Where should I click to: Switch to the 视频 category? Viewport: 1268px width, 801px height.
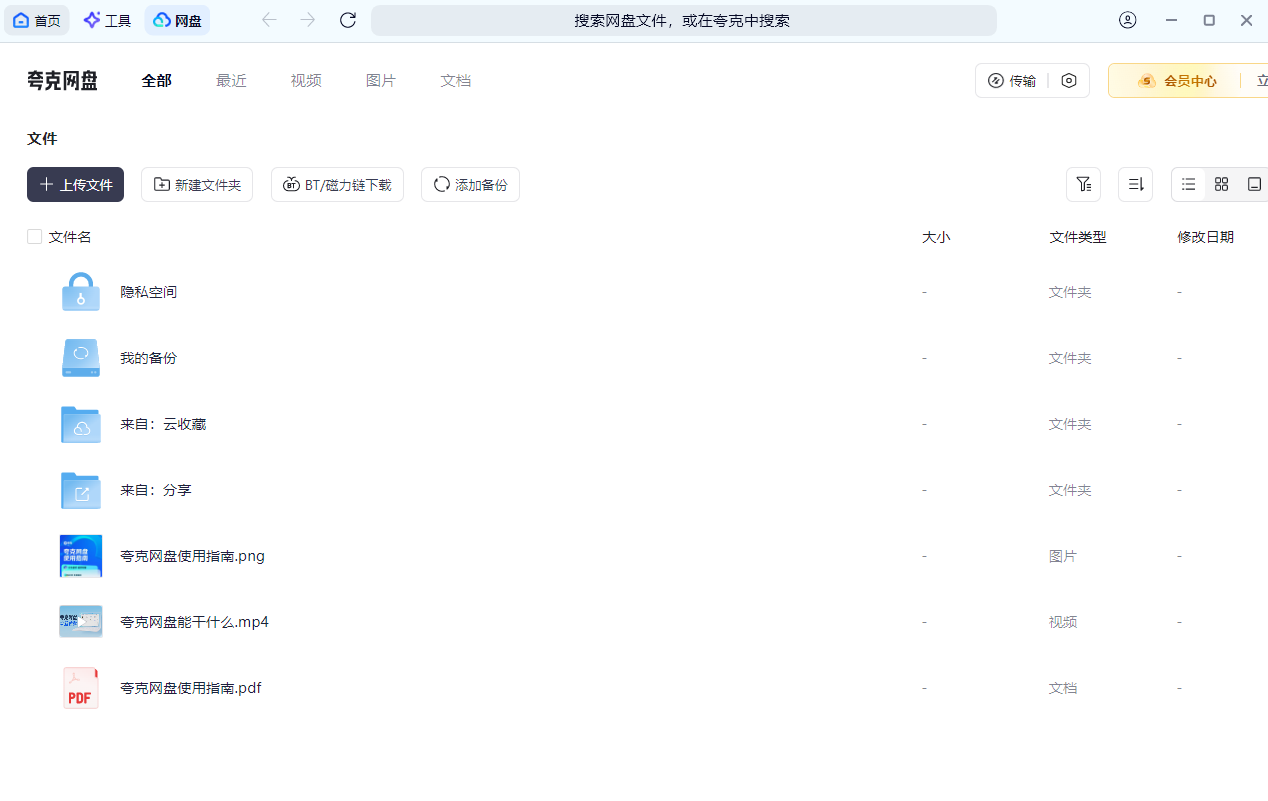click(x=306, y=81)
